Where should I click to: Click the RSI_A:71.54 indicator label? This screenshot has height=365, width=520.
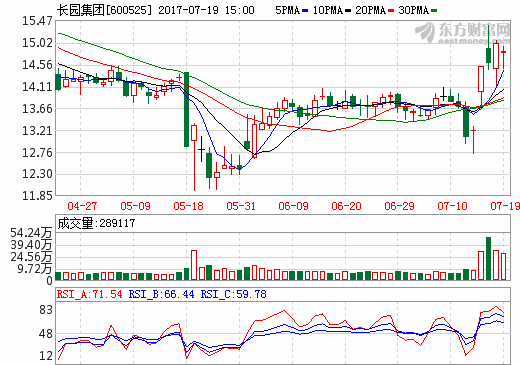pyautogui.click(x=89, y=294)
